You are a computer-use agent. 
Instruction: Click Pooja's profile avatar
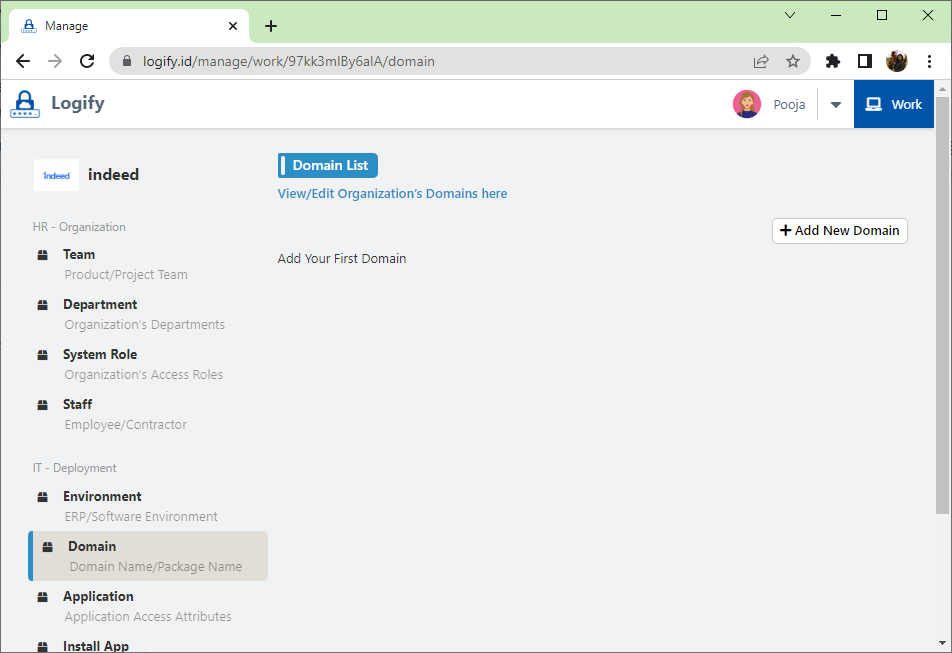[x=747, y=104]
